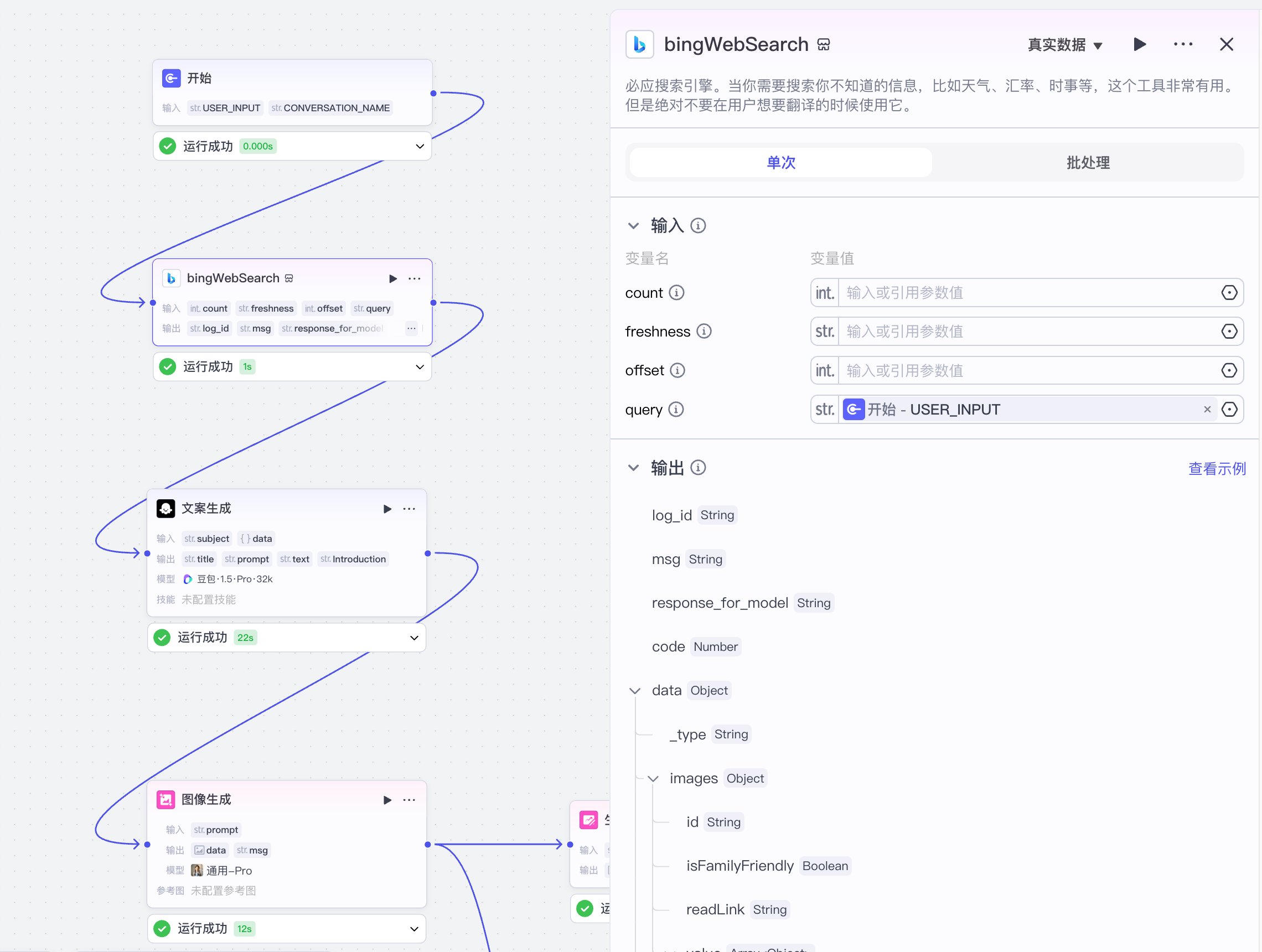Click play icon on bingWebSearch canvas node

pos(392,278)
